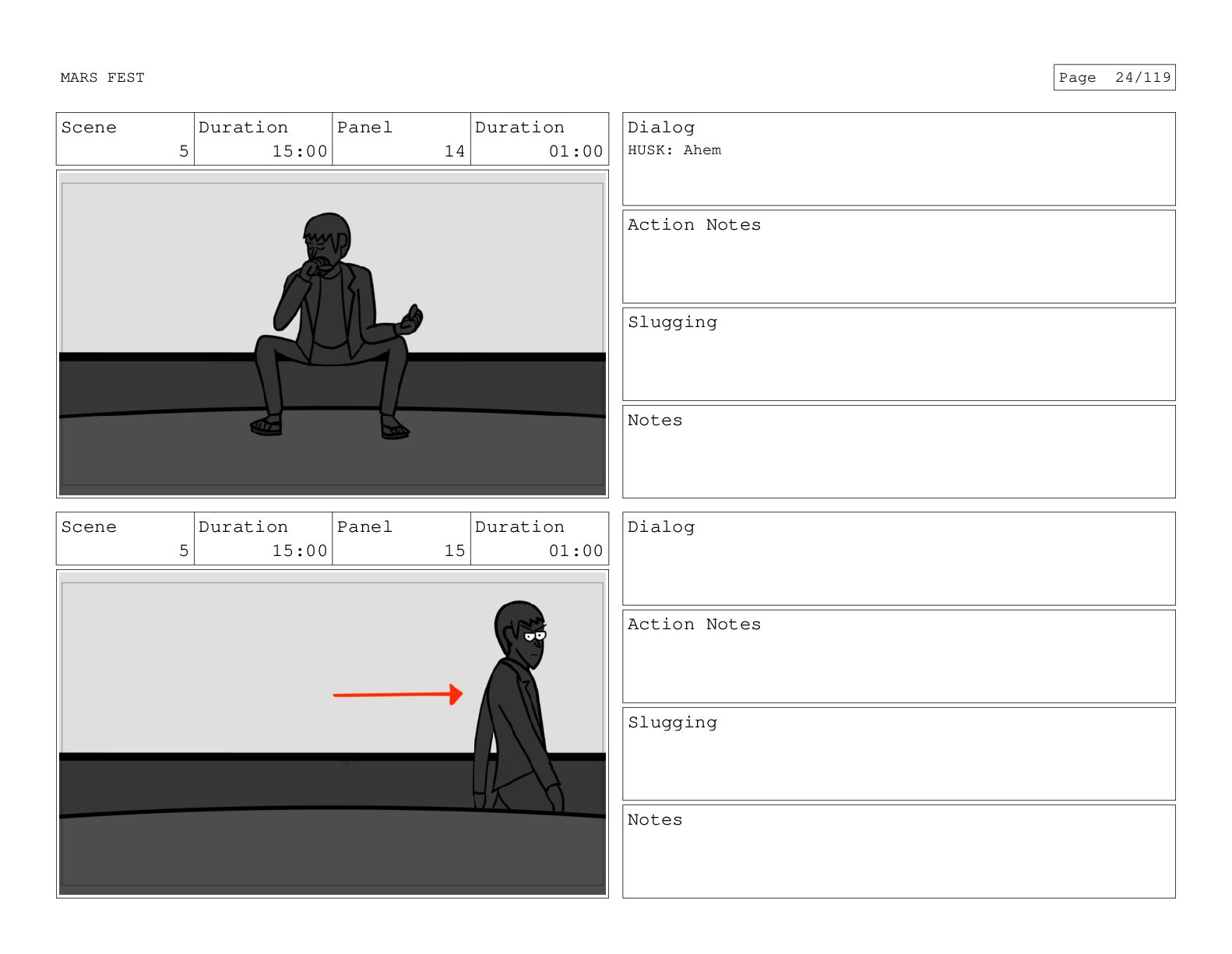
Task: Click the Panel number 15 cell
Action: 401,539
